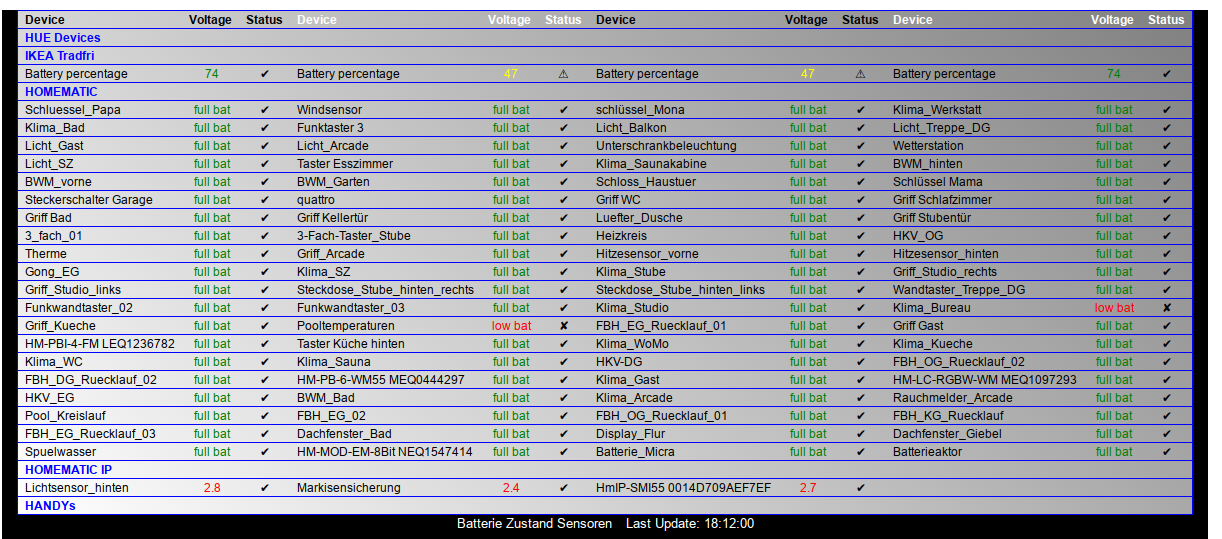Select the HOMEMATIC section header

click(61, 92)
